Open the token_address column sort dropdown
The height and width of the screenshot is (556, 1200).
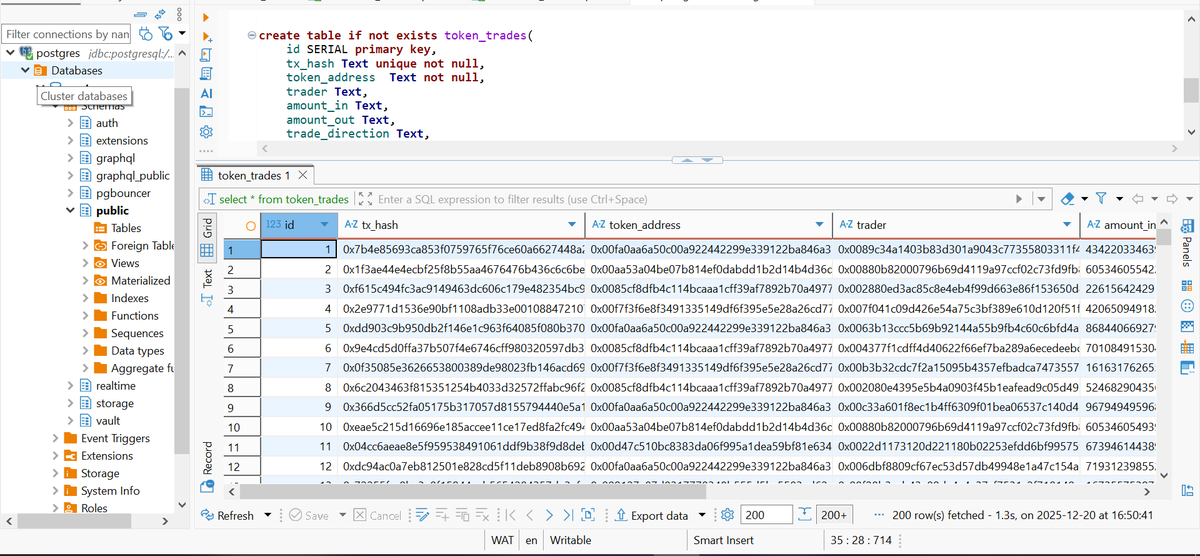tap(820, 225)
